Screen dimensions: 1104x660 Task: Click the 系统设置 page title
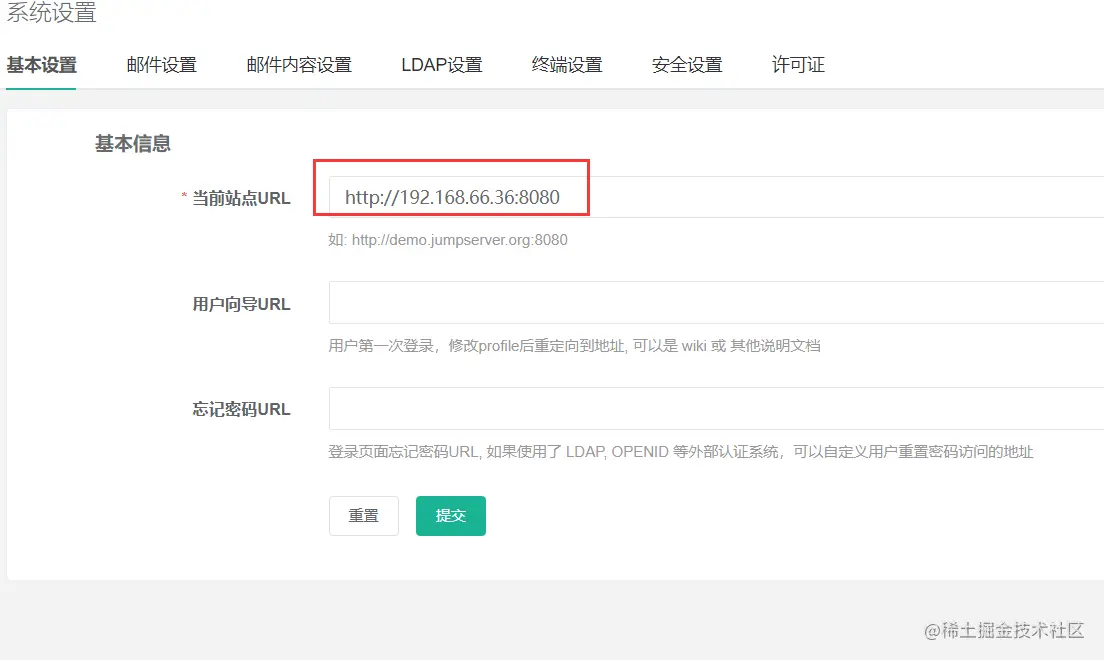tap(51, 12)
